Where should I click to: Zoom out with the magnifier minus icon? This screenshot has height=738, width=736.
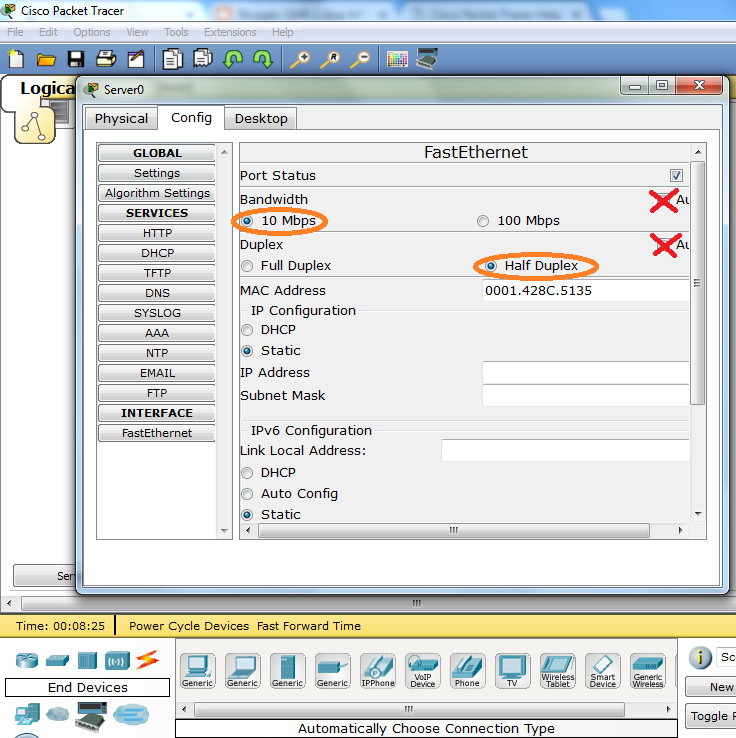[360, 60]
